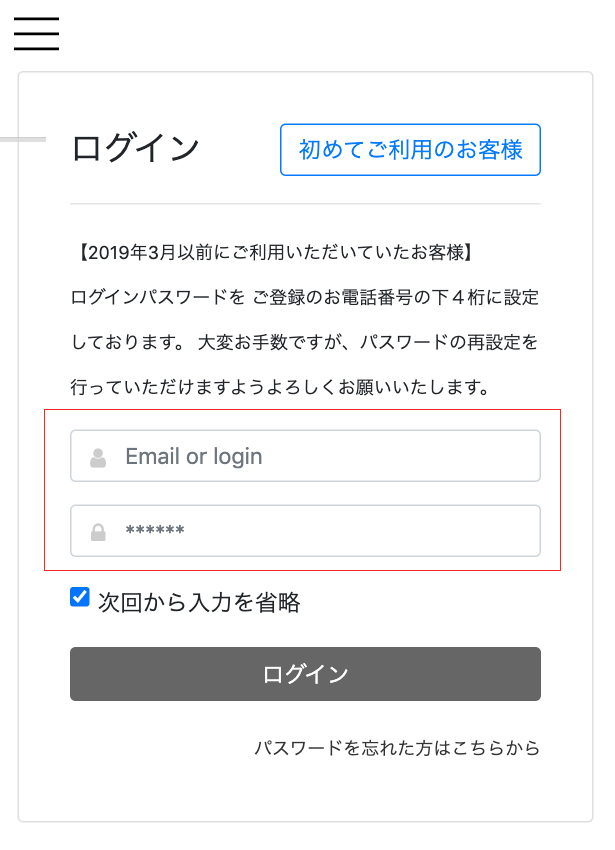Click blank card area below password link

305,792
